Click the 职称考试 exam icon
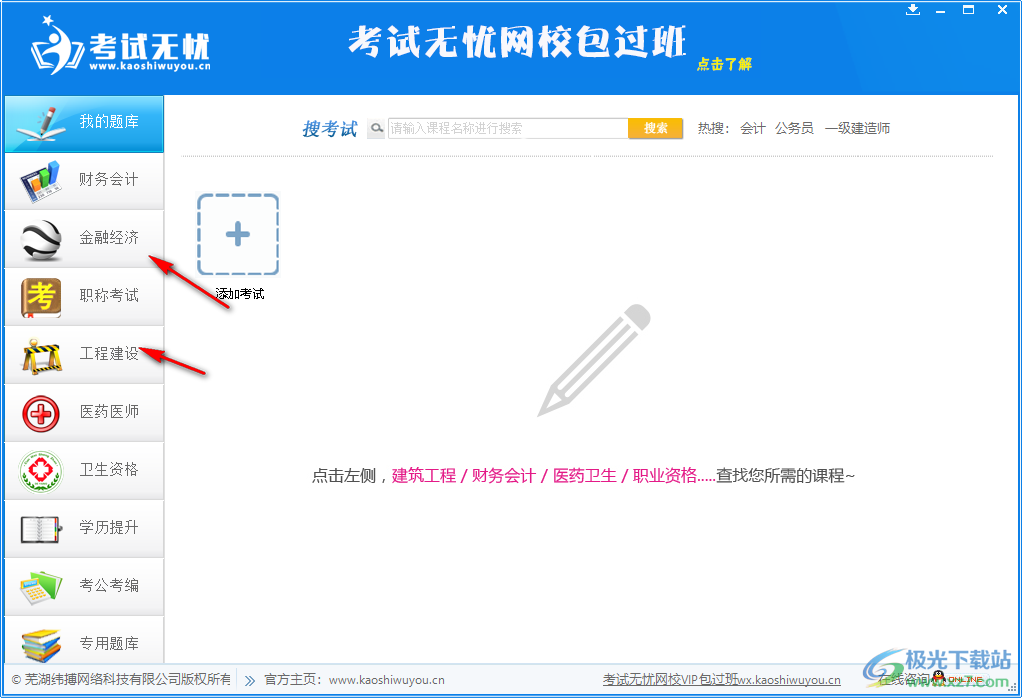This screenshot has height=698, width=1022. point(40,296)
